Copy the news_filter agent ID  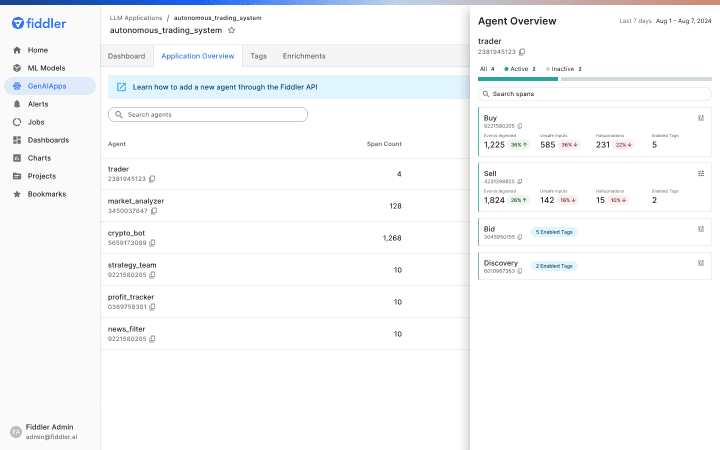[x=152, y=339]
